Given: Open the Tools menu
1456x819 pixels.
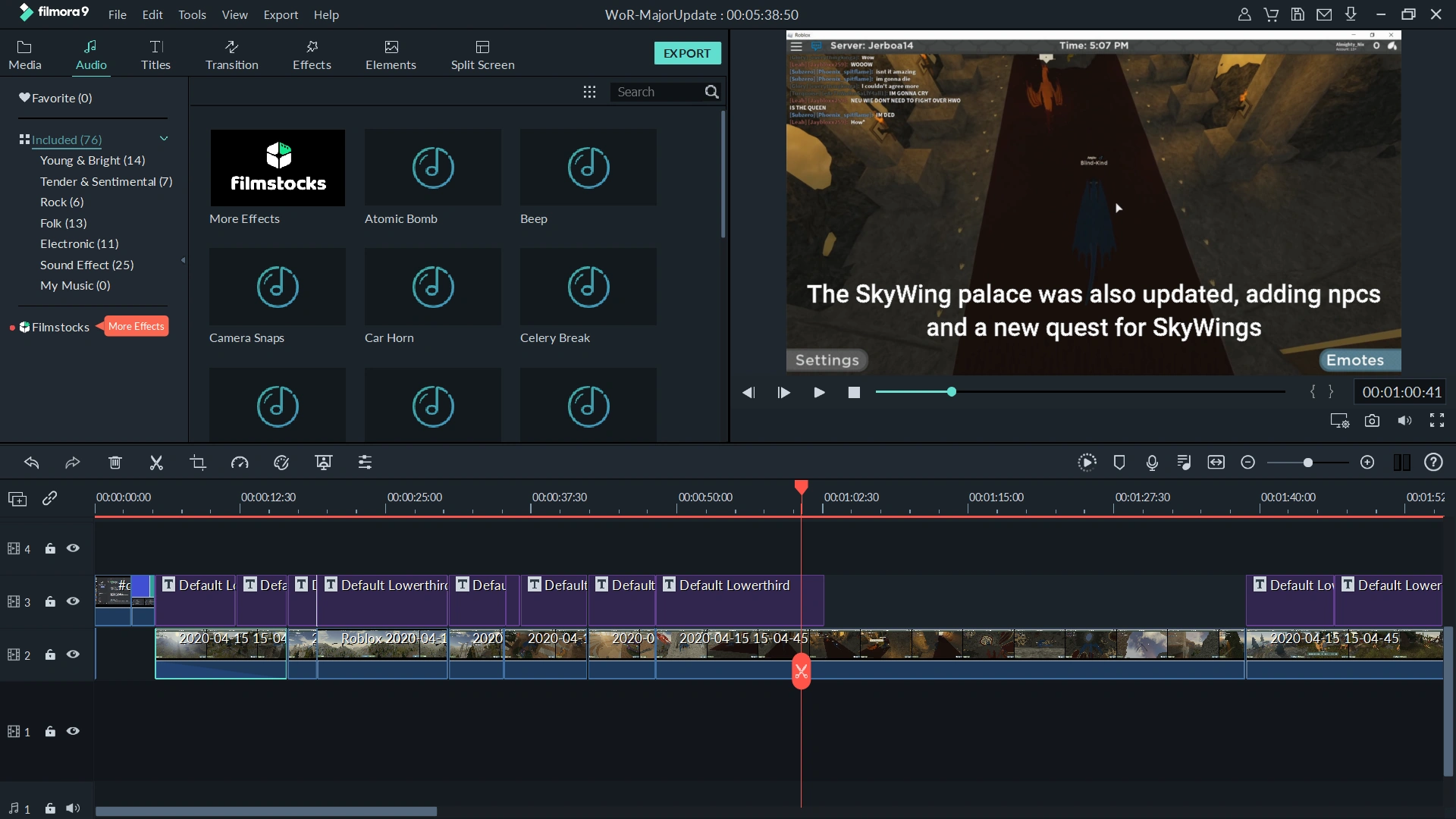Looking at the screenshot, I should point(192,14).
